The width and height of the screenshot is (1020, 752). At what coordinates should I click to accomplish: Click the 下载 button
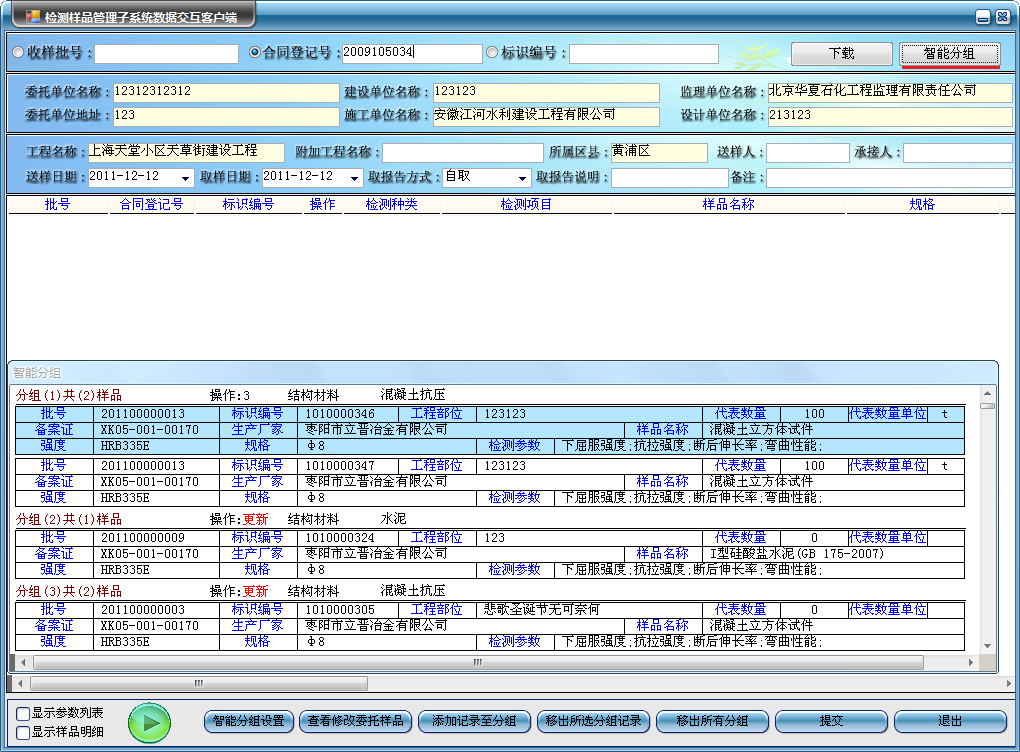[x=841, y=54]
